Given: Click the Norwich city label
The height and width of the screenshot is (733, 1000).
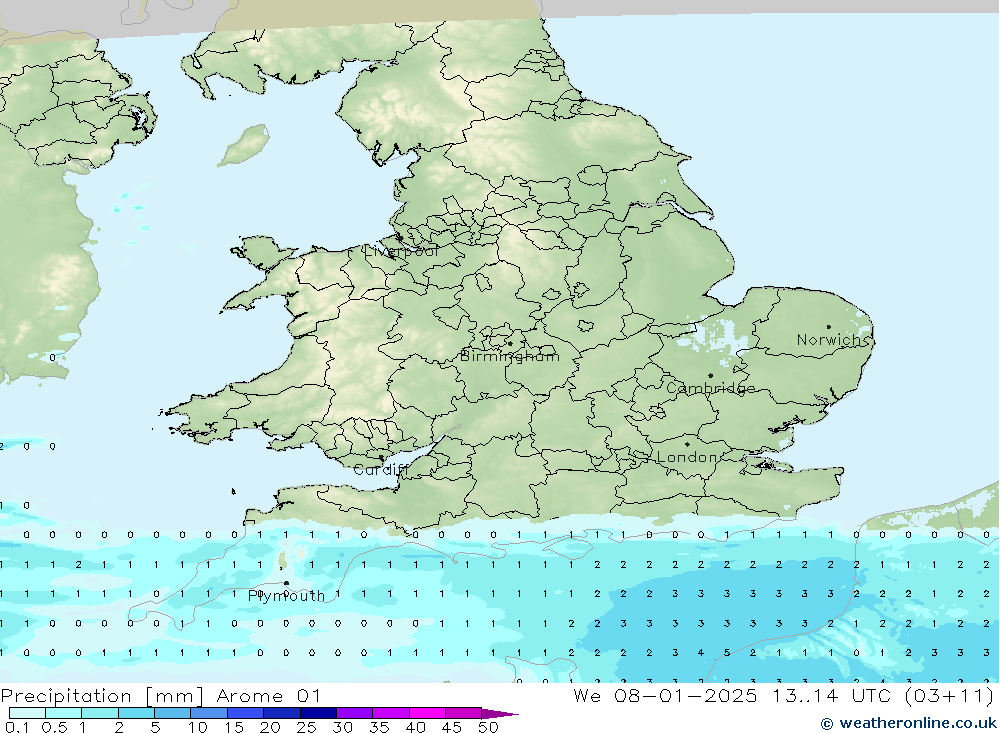Looking at the screenshot, I should tap(833, 340).
